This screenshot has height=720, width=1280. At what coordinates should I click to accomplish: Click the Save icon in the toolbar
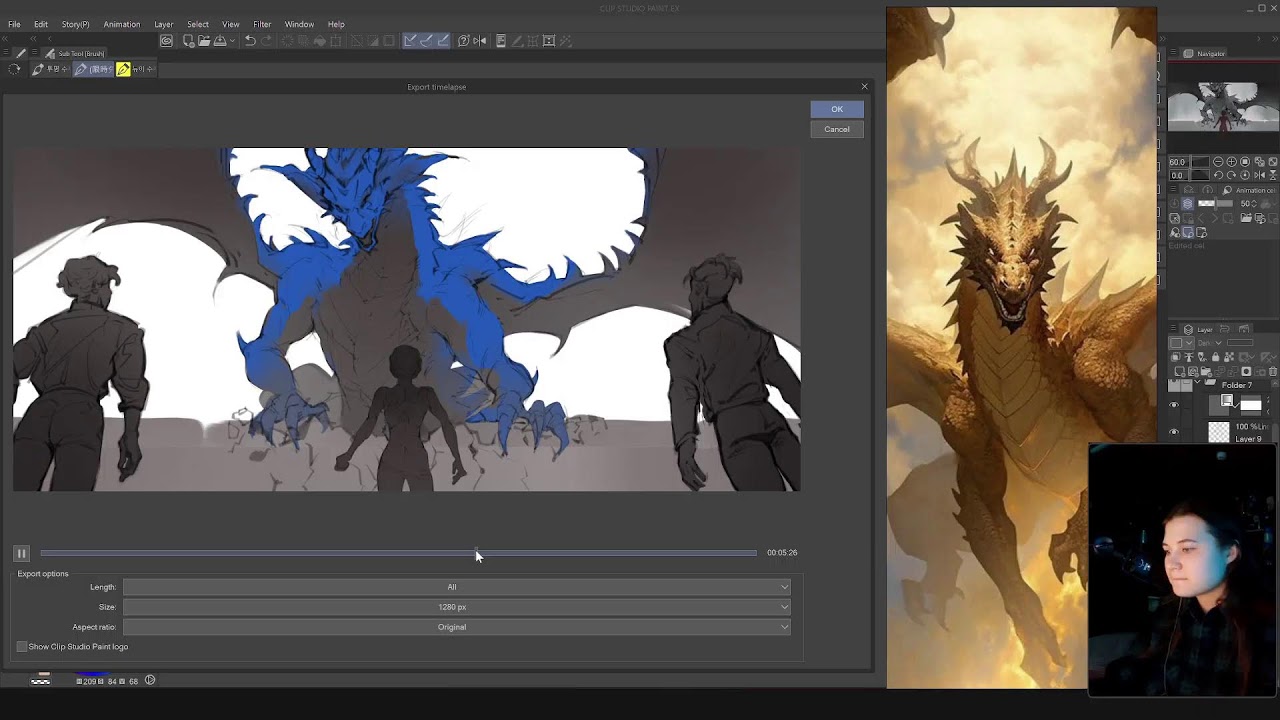click(x=220, y=41)
